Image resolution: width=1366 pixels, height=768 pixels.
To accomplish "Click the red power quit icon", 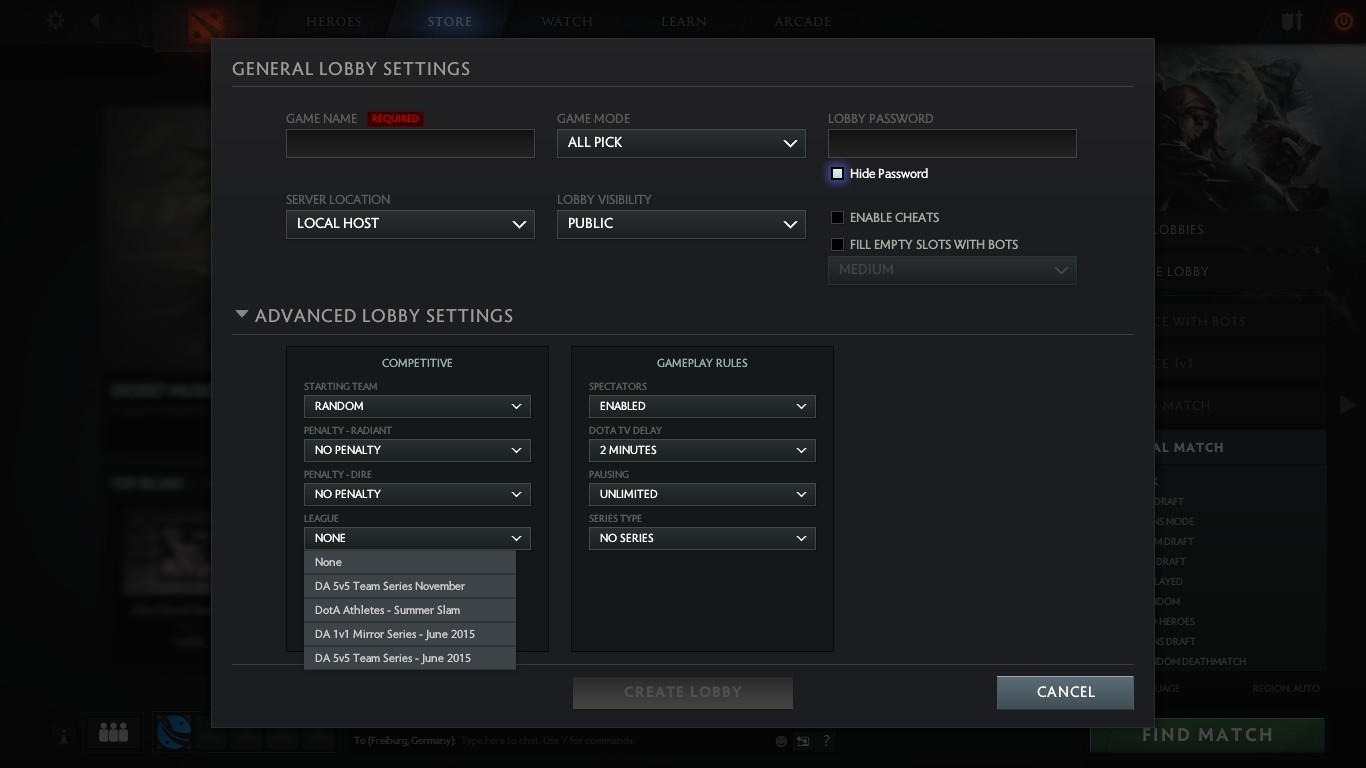I will (1343, 21).
